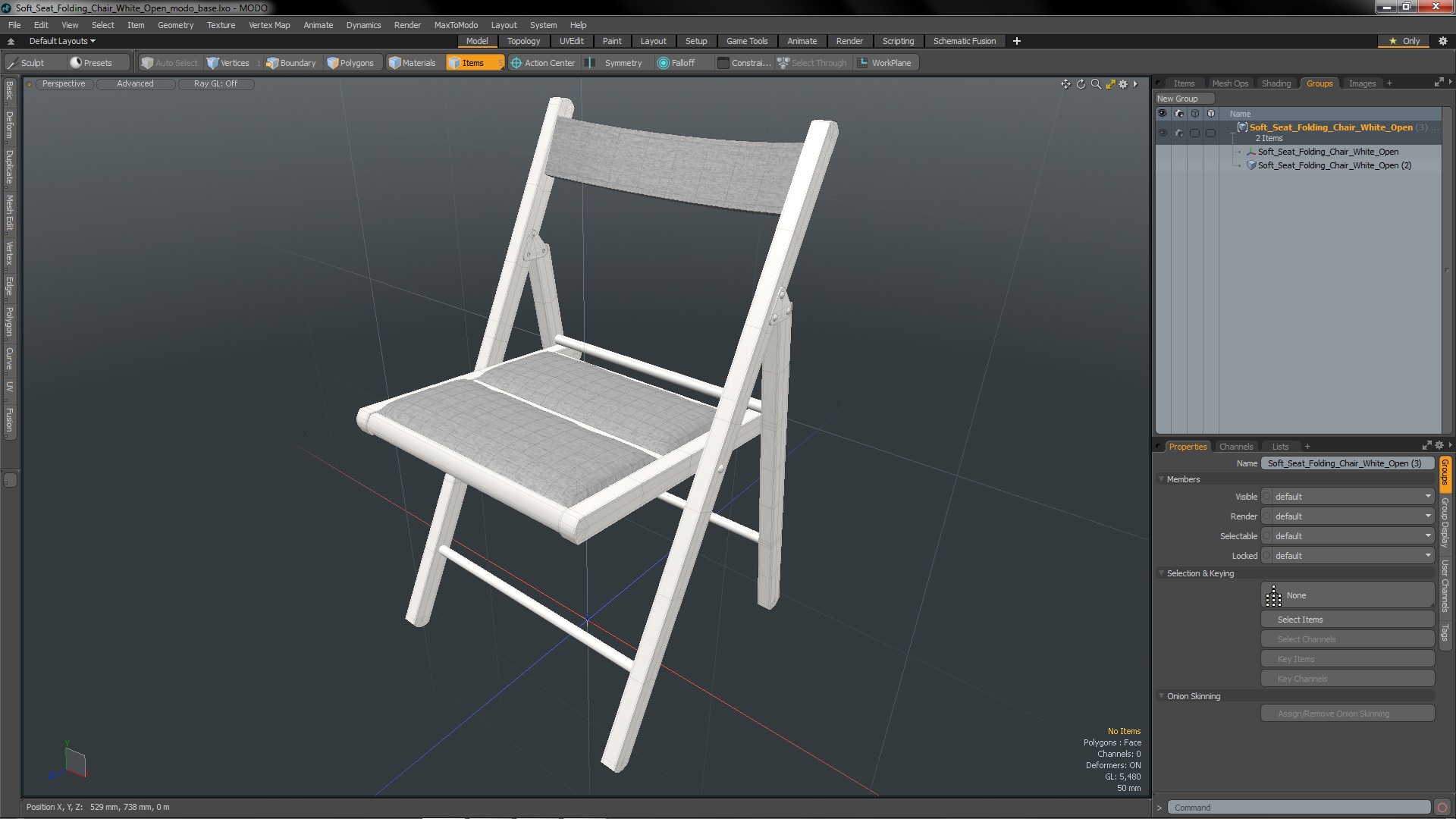This screenshot has width=1456, height=819.
Task: Switch to the UVEdit layout tab
Action: [x=571, y=41]
